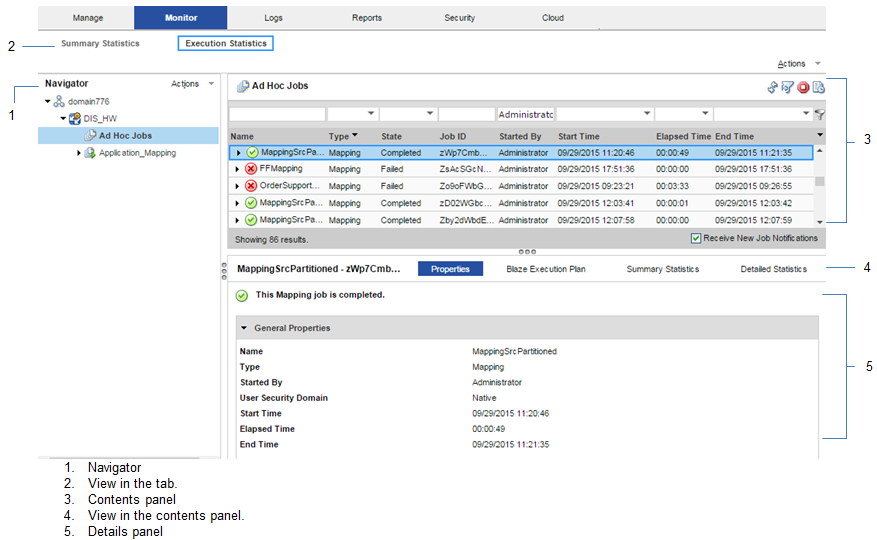Open the Navigator Actions dropdown
This screenshot has width=877, height=540.
(x=192, y=84)
